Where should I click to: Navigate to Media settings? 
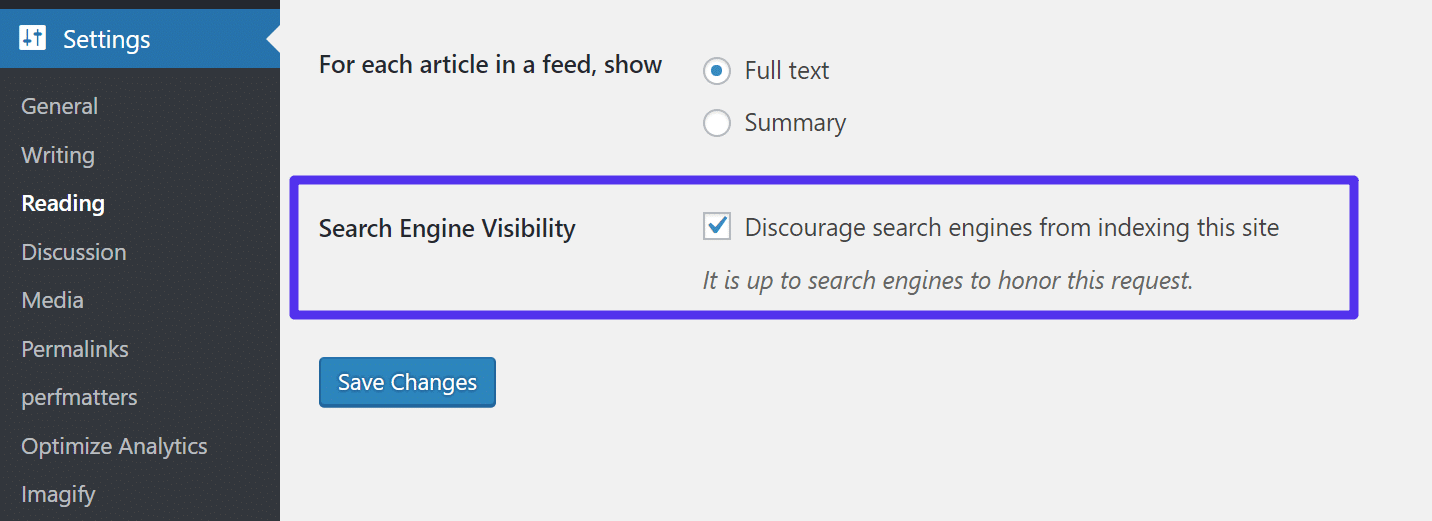(52, 300)
